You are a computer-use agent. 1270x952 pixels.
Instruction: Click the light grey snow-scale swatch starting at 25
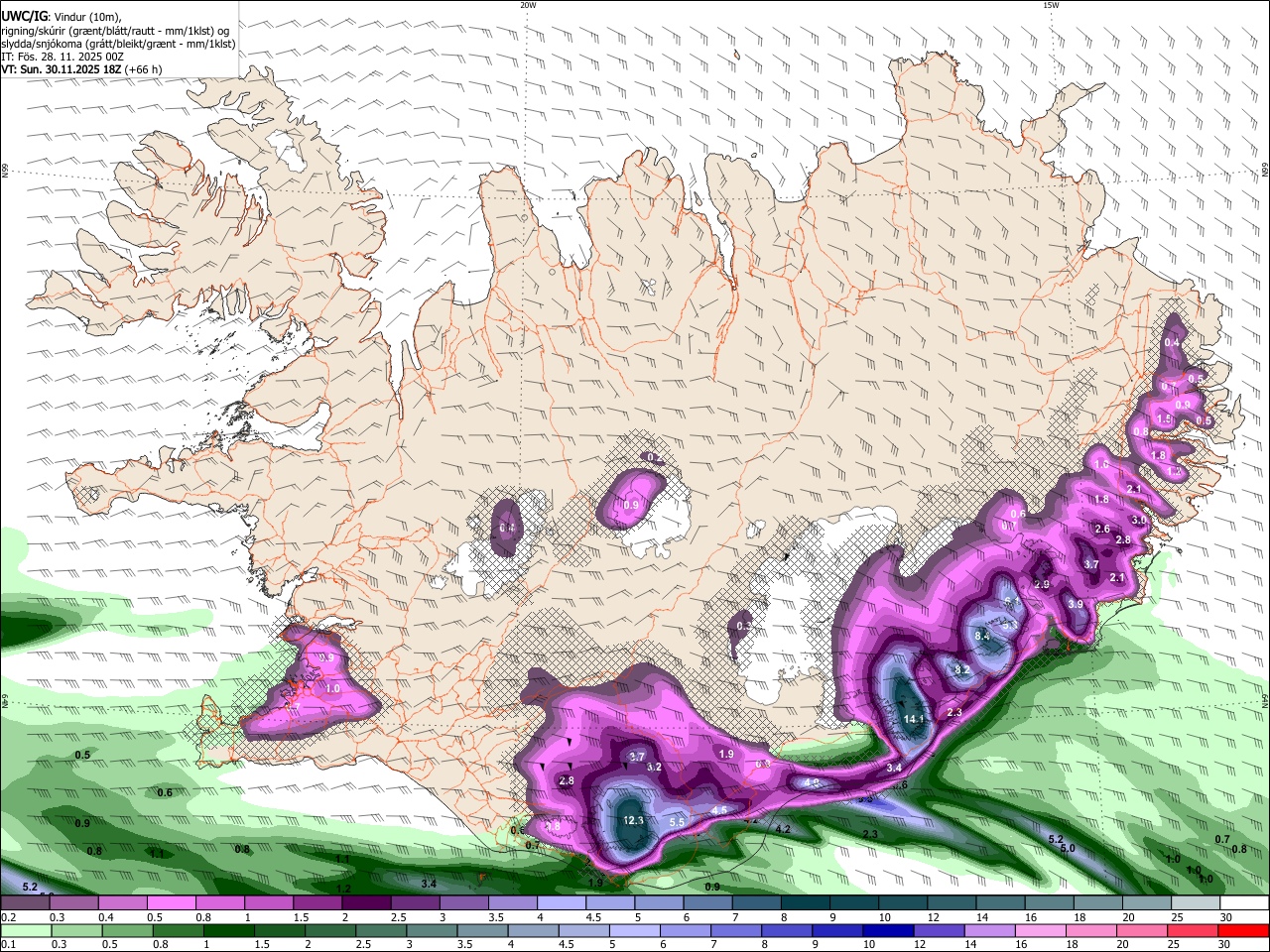click(1196, 903)
